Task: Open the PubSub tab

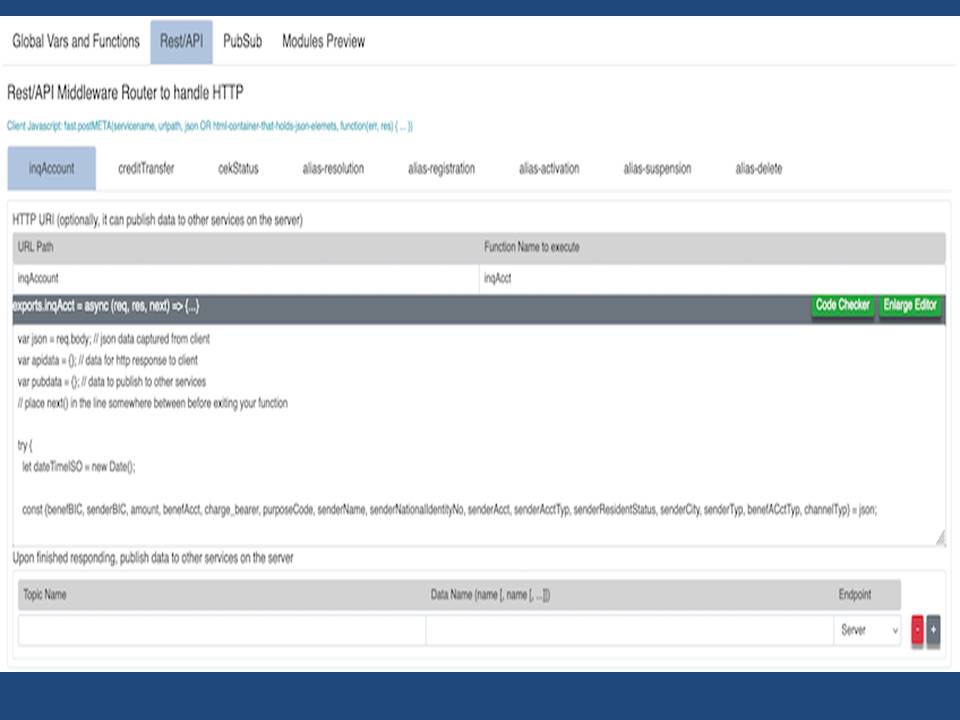Action: 242,42
